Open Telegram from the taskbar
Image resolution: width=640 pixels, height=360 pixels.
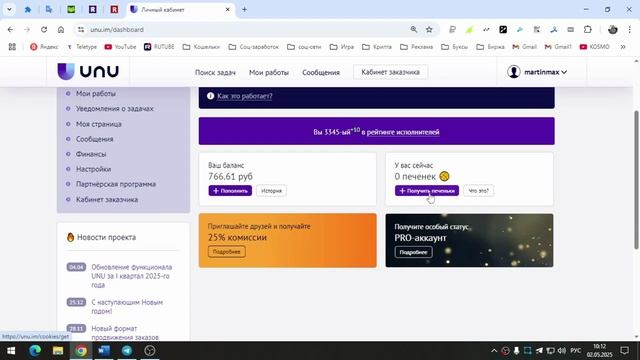pos(127,351)
